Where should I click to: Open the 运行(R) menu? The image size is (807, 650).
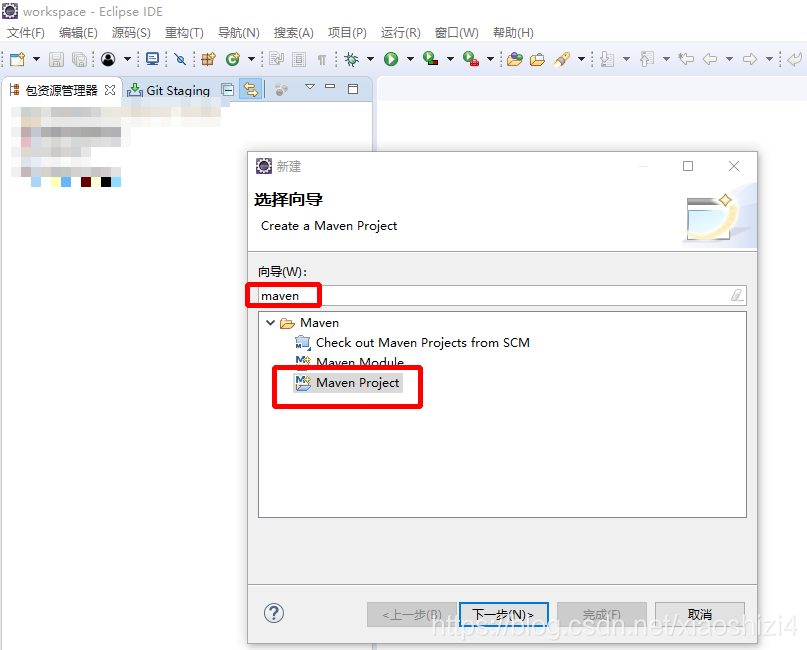click(400, 33)
